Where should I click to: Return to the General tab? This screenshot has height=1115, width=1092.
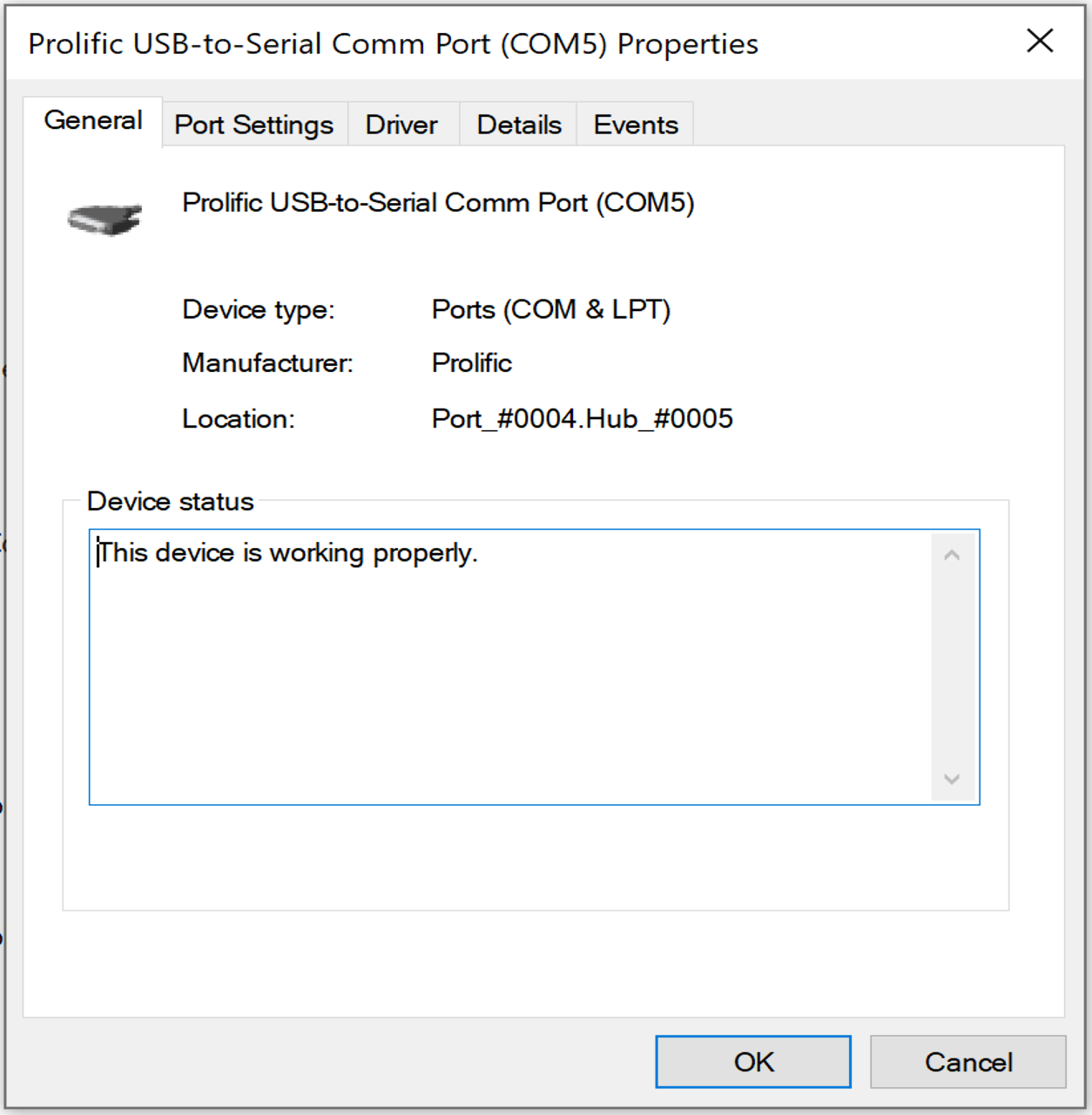[x=92, y=120]
